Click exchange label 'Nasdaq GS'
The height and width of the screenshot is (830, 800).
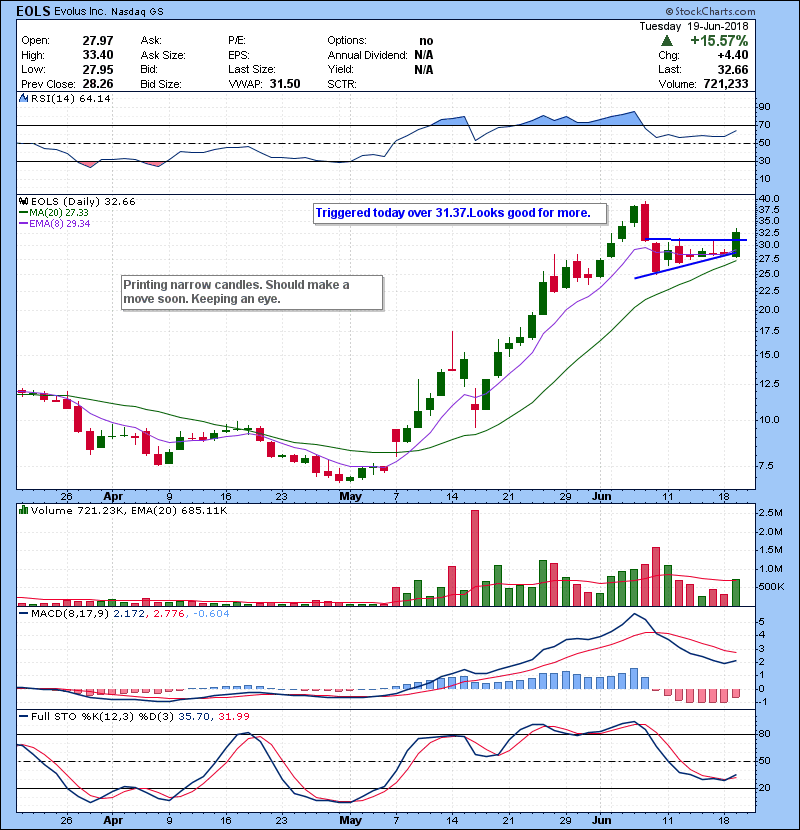click(x=138, y=12)
